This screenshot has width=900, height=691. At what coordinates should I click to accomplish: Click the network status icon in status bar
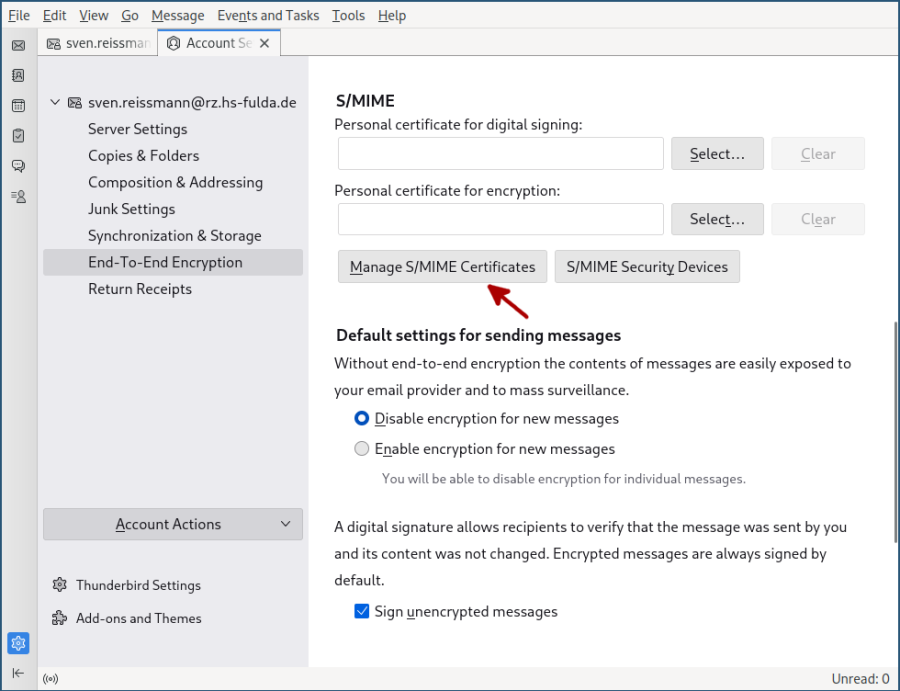pos(50,678)
